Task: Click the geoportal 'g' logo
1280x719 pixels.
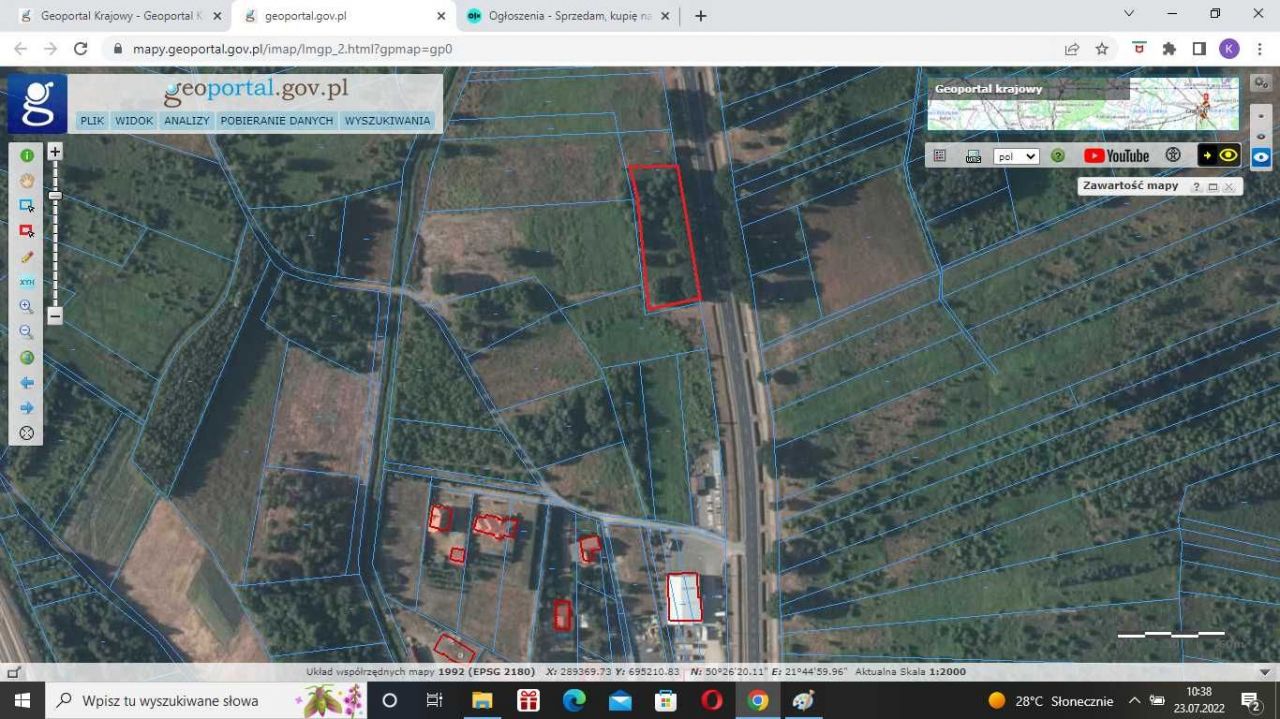Action: pos(38,103)
